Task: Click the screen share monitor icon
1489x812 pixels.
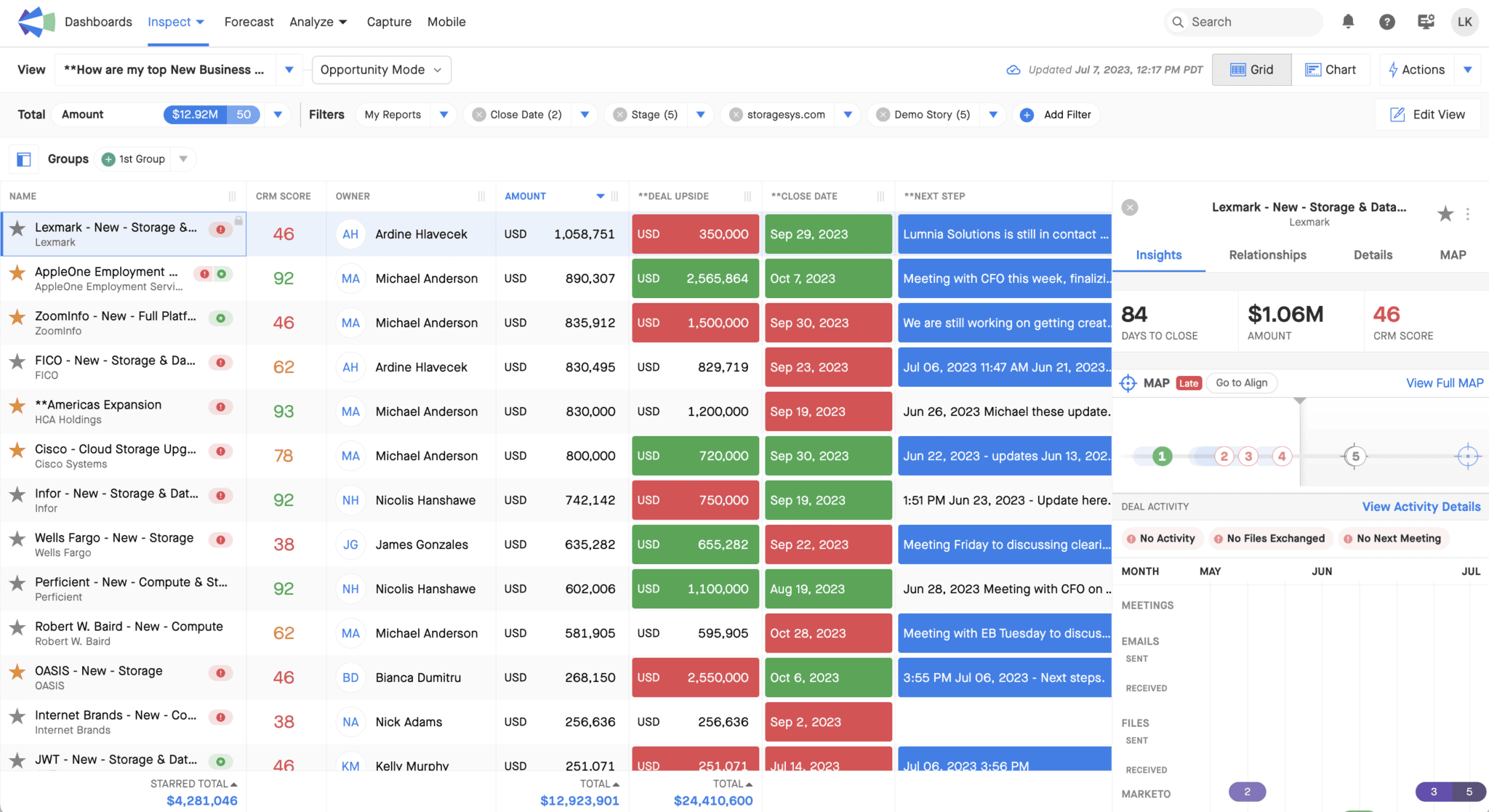Action: click(x=1426, y=22)
